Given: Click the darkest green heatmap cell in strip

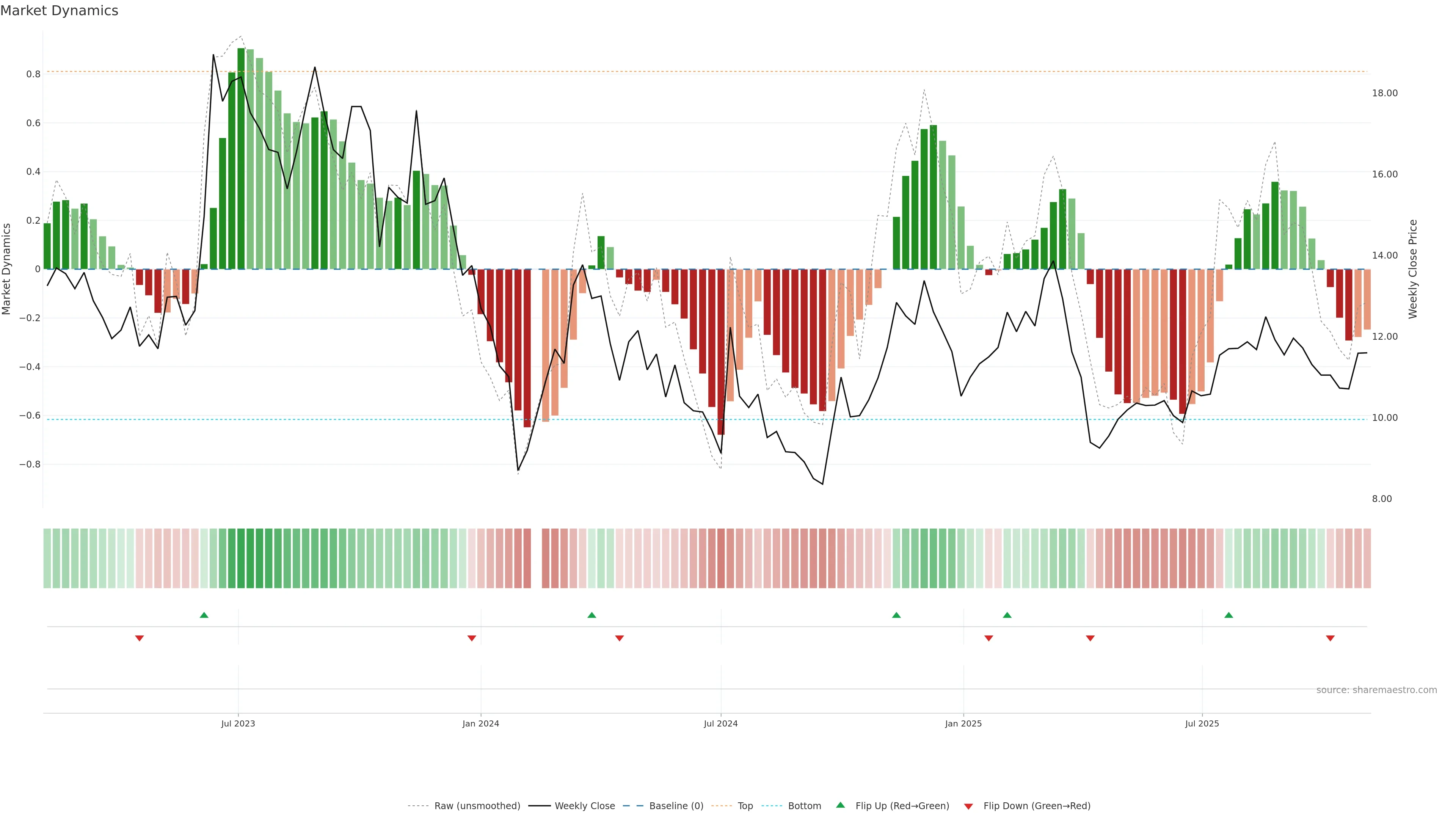Looking at the screenshot, I should pos(241,558).
